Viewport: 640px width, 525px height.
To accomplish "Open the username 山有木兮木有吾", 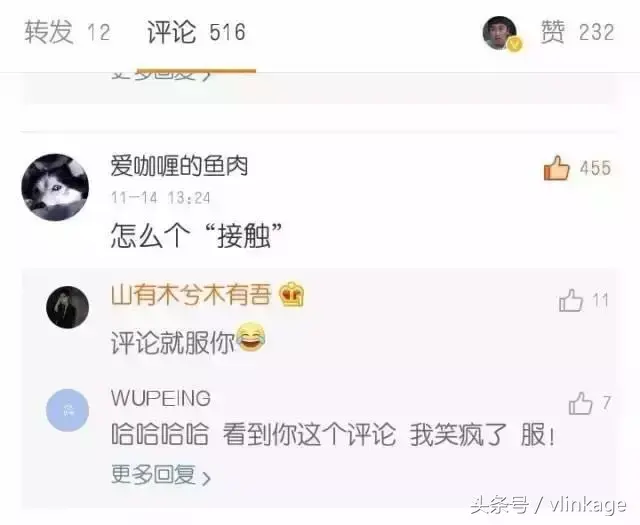I will click(191, 294).
